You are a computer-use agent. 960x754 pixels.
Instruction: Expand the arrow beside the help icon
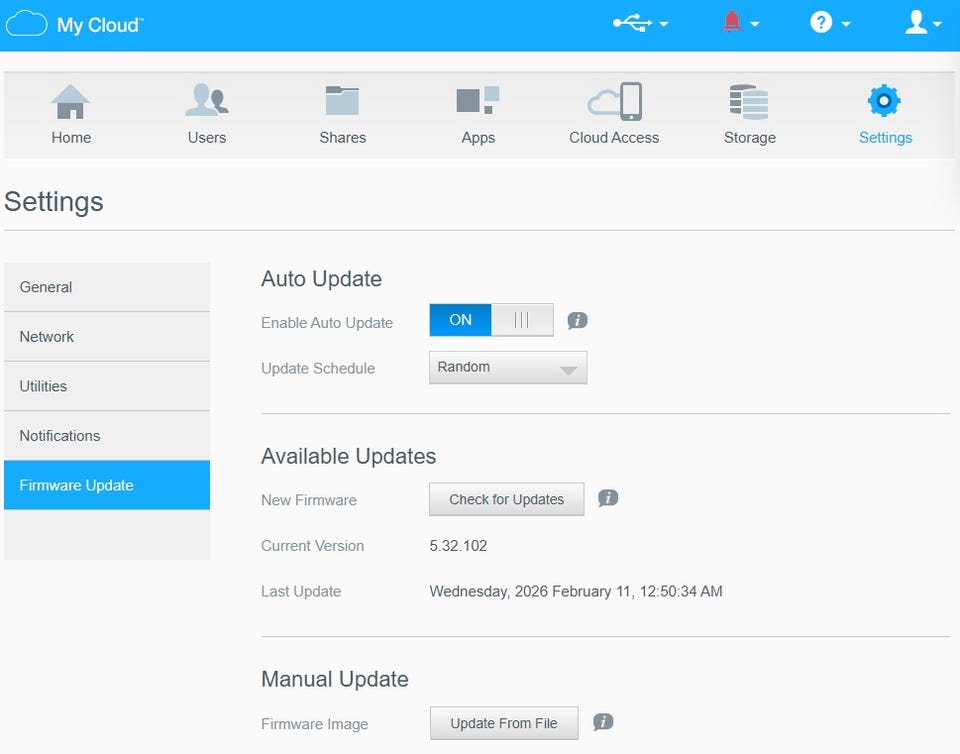pos(846,24)
